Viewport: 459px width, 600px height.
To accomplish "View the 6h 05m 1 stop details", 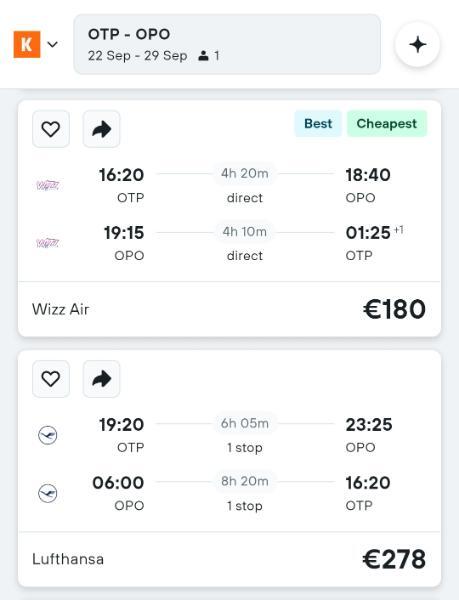I will tap(245, 435).
